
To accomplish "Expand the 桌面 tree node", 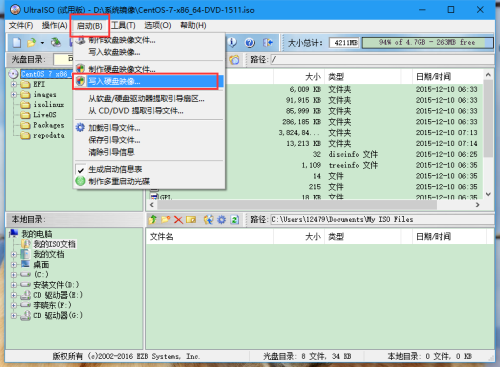I will click(14, 265).
